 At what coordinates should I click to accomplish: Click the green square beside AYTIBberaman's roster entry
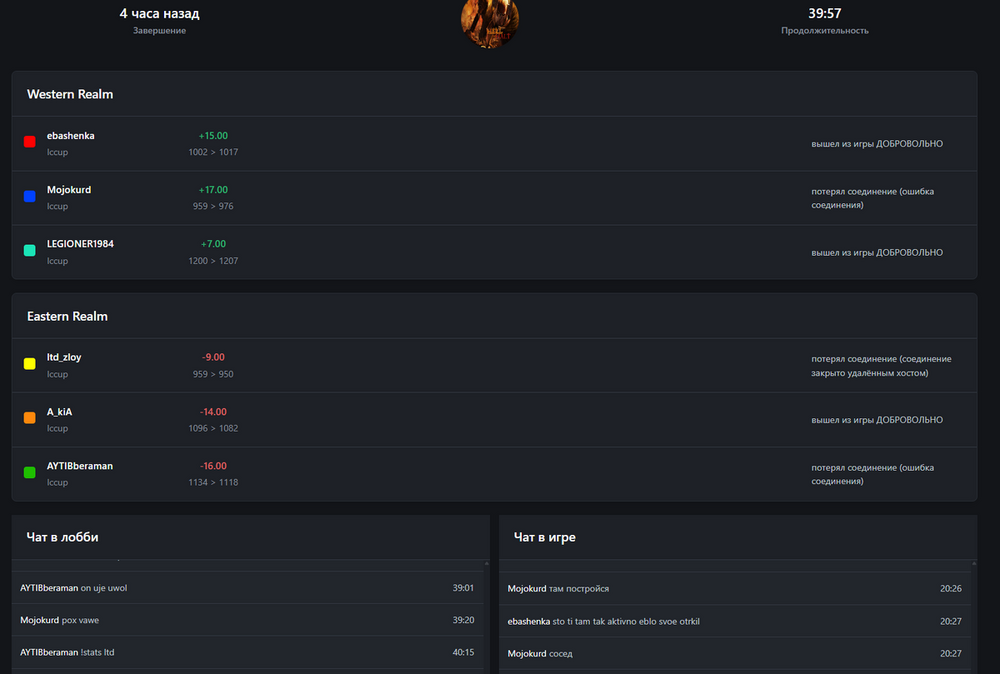30,472
